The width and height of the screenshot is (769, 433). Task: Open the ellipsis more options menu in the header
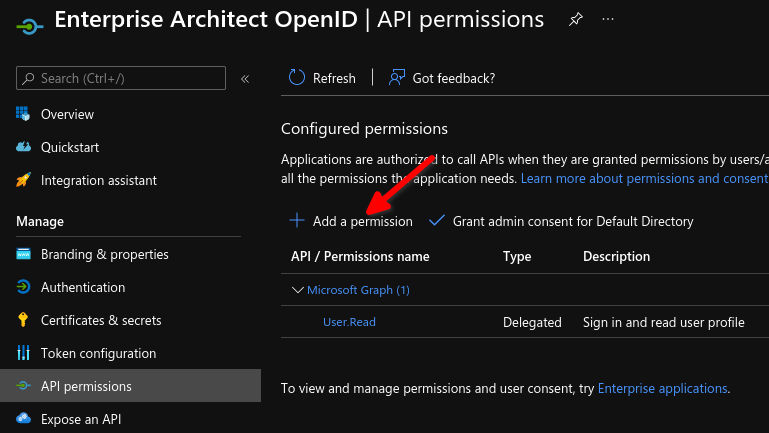(x=608, y=20)
